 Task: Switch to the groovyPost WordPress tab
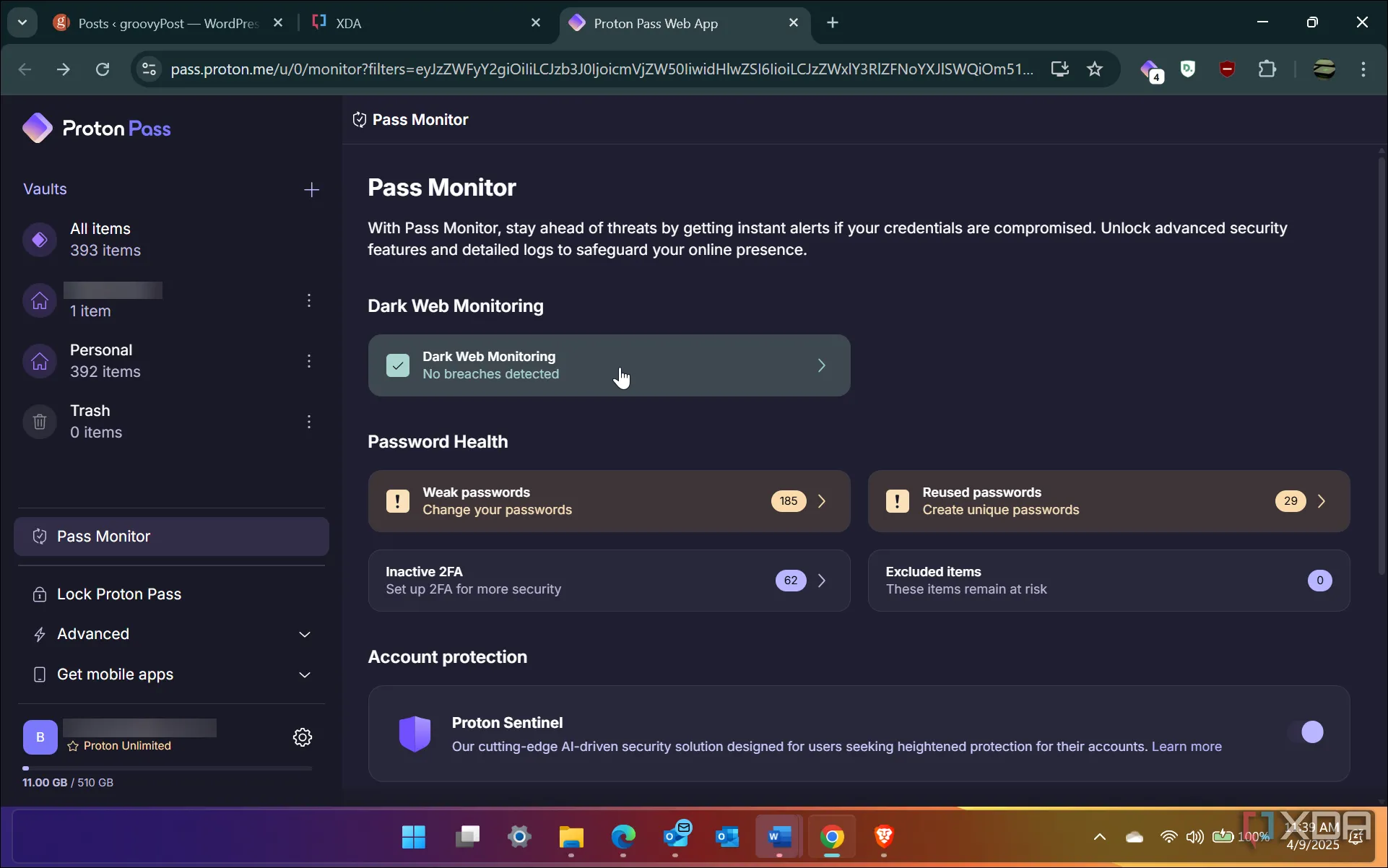(168, 23)
